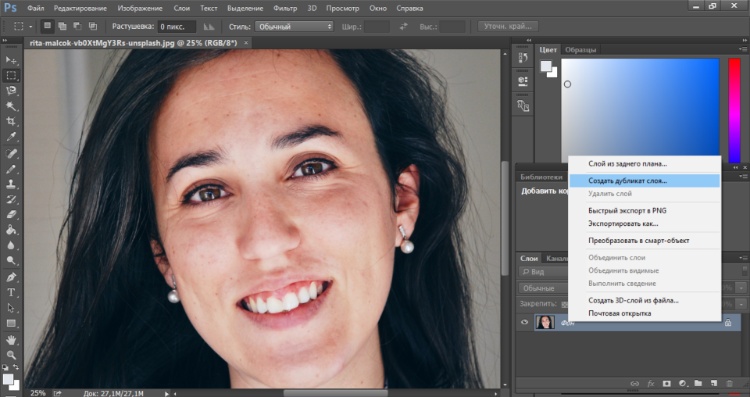Select the Paint Bucket tool
This screenshot has width=750, height=397.
coord(11,231)
